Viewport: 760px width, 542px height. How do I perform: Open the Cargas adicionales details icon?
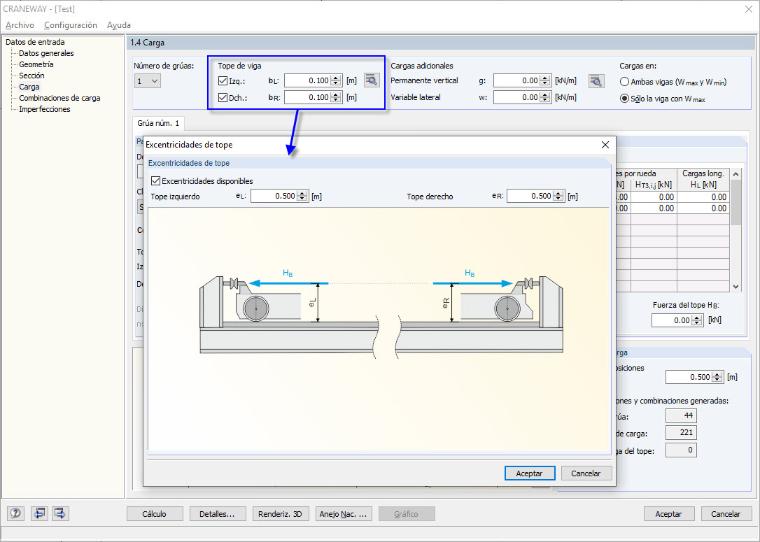click(596, 81)
